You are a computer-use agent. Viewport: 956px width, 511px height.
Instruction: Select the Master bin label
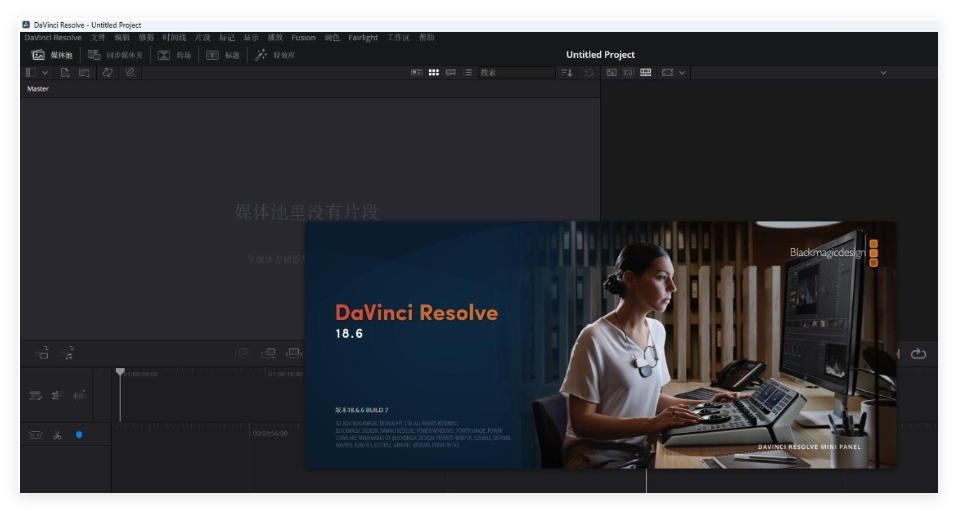[x=38, y=89]
